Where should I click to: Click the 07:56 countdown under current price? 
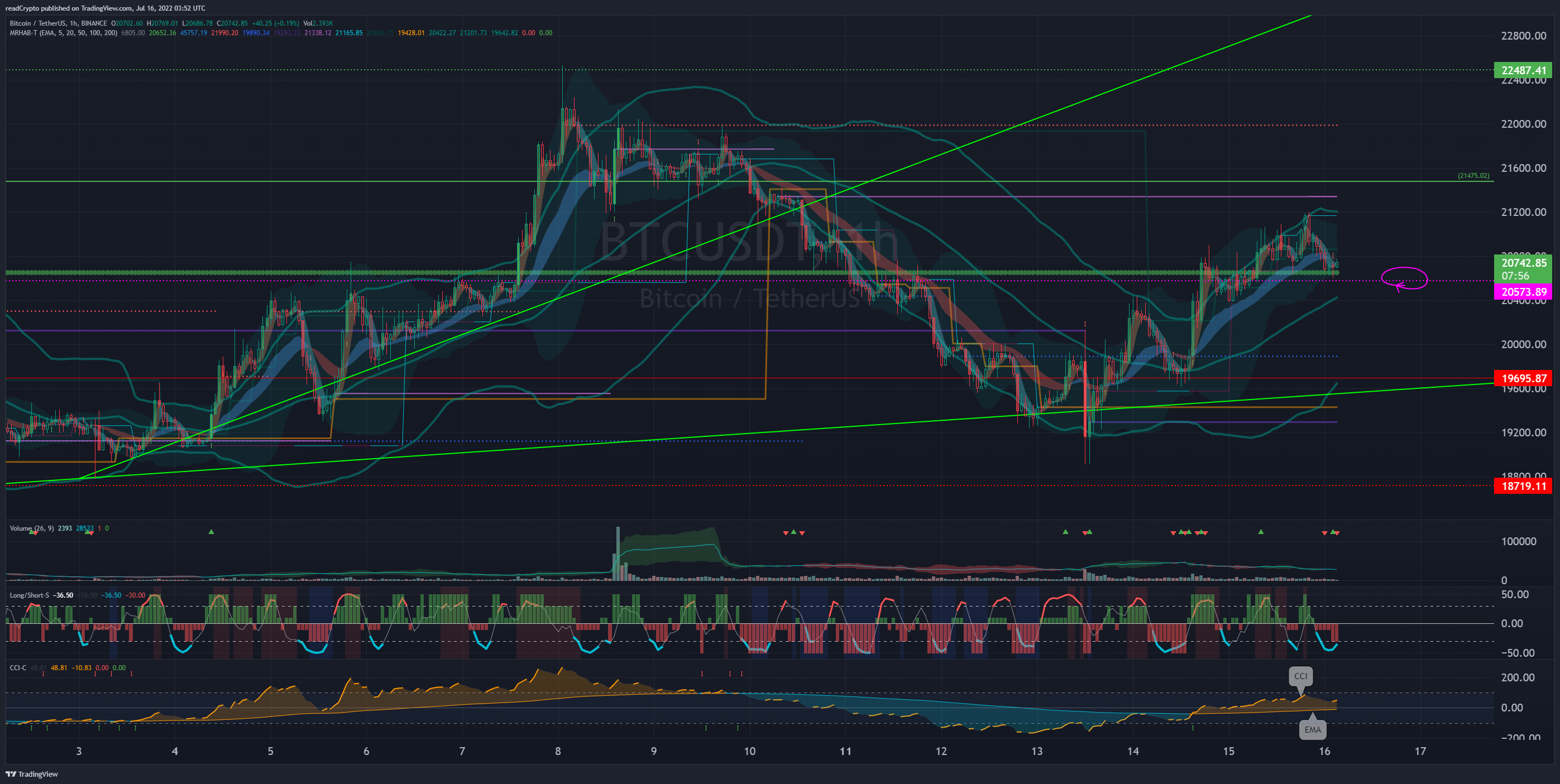pyautogui.click(x=1516, y=276)
